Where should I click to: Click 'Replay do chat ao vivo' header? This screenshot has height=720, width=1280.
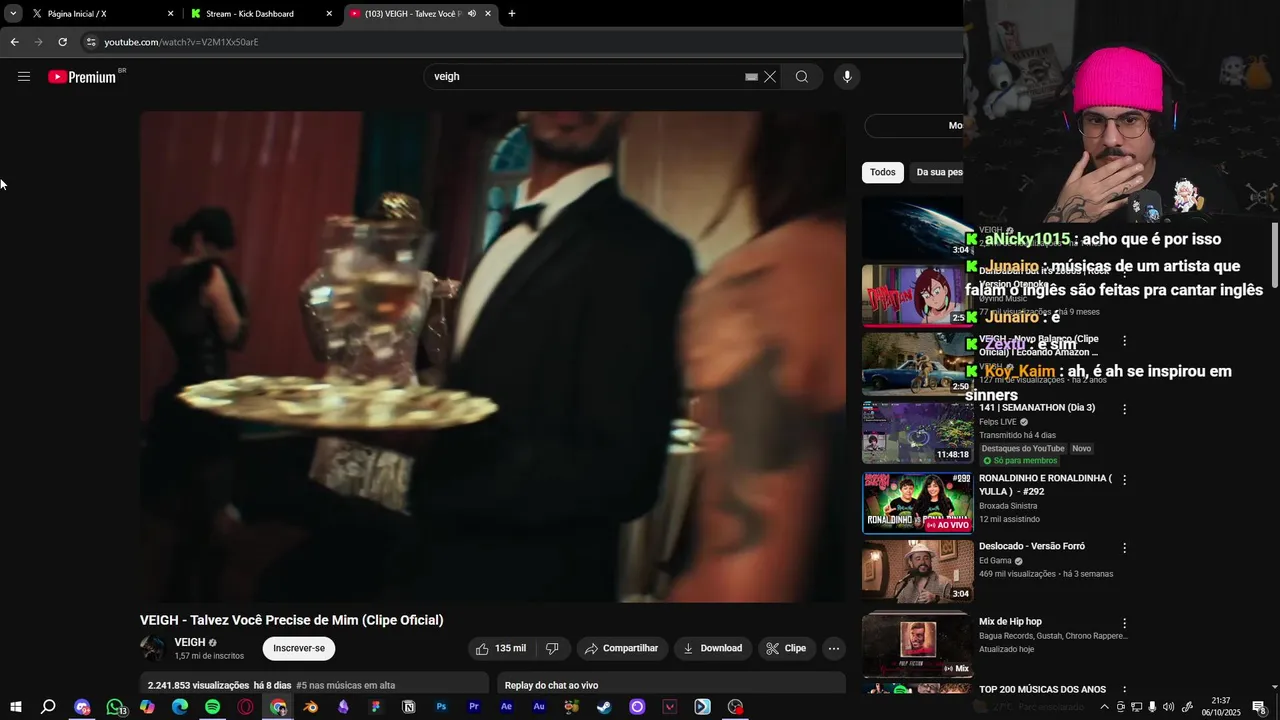click(x=551, y=686)
